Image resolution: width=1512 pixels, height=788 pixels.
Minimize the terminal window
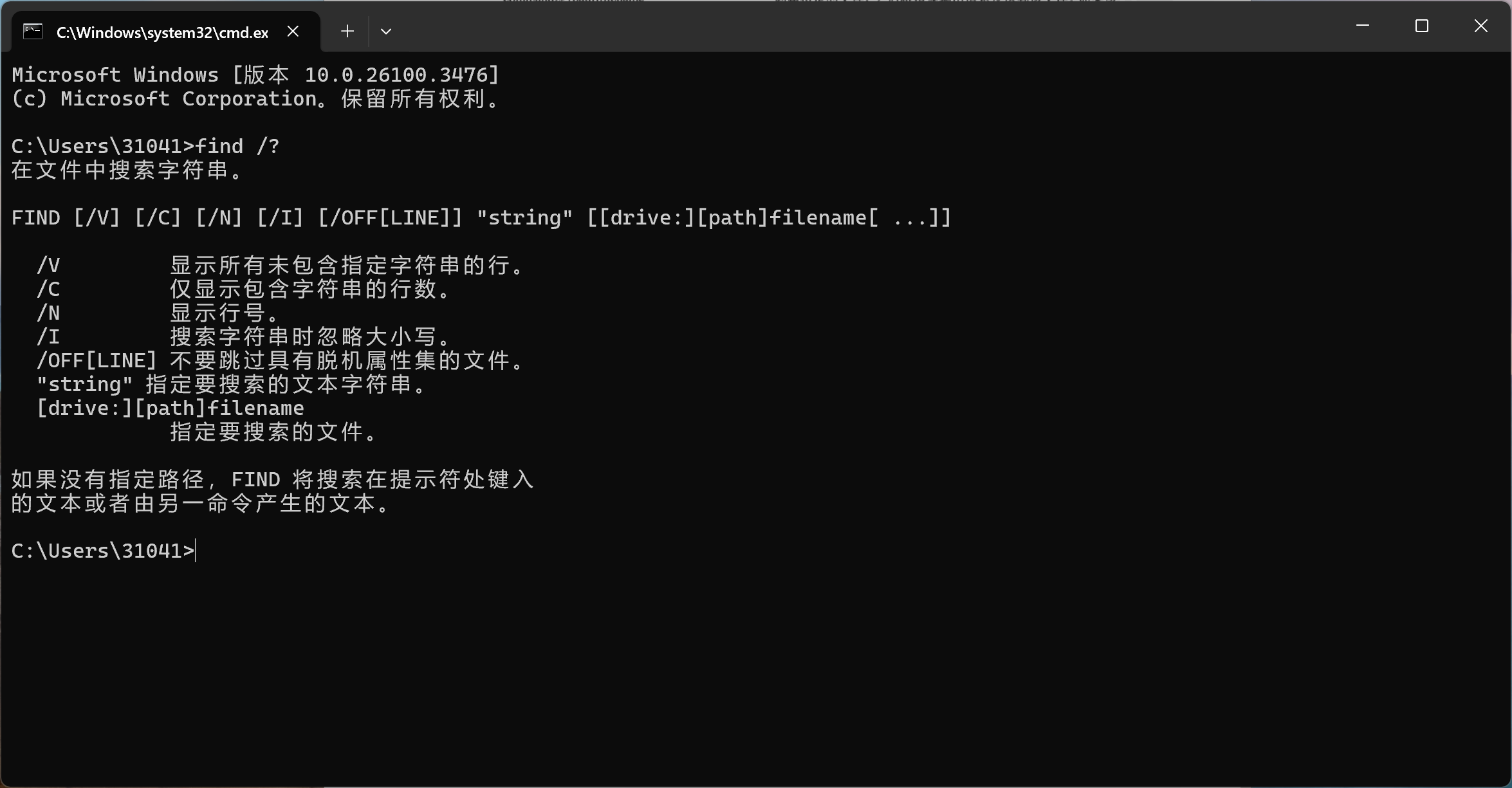(x=1362, y=26)
